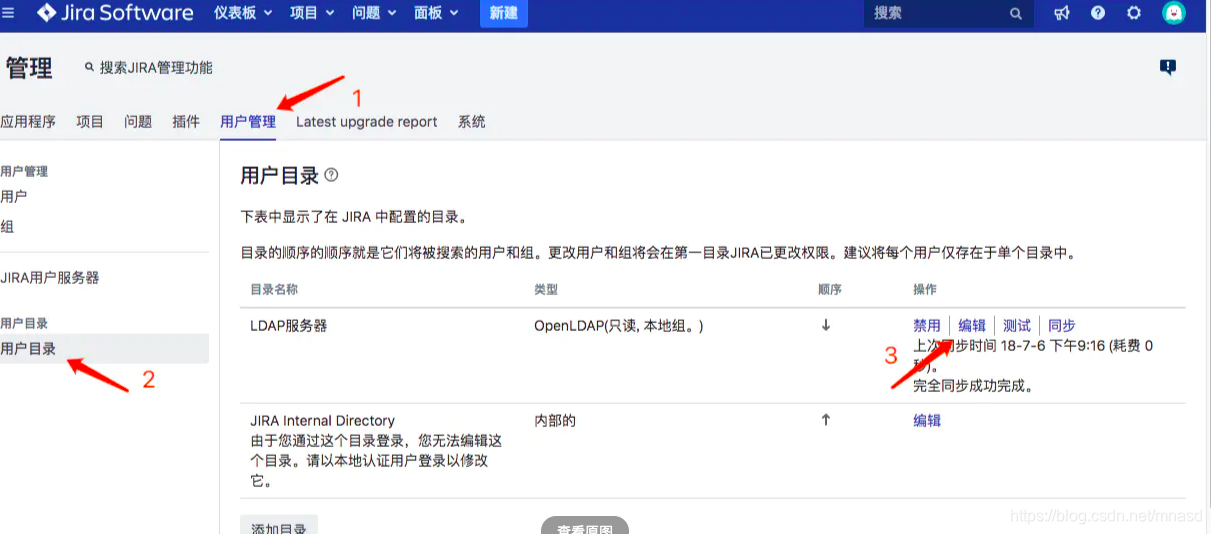Click the 添加目录 button
The width and height of the screenshot is (1211, 534).
point(279,526)
